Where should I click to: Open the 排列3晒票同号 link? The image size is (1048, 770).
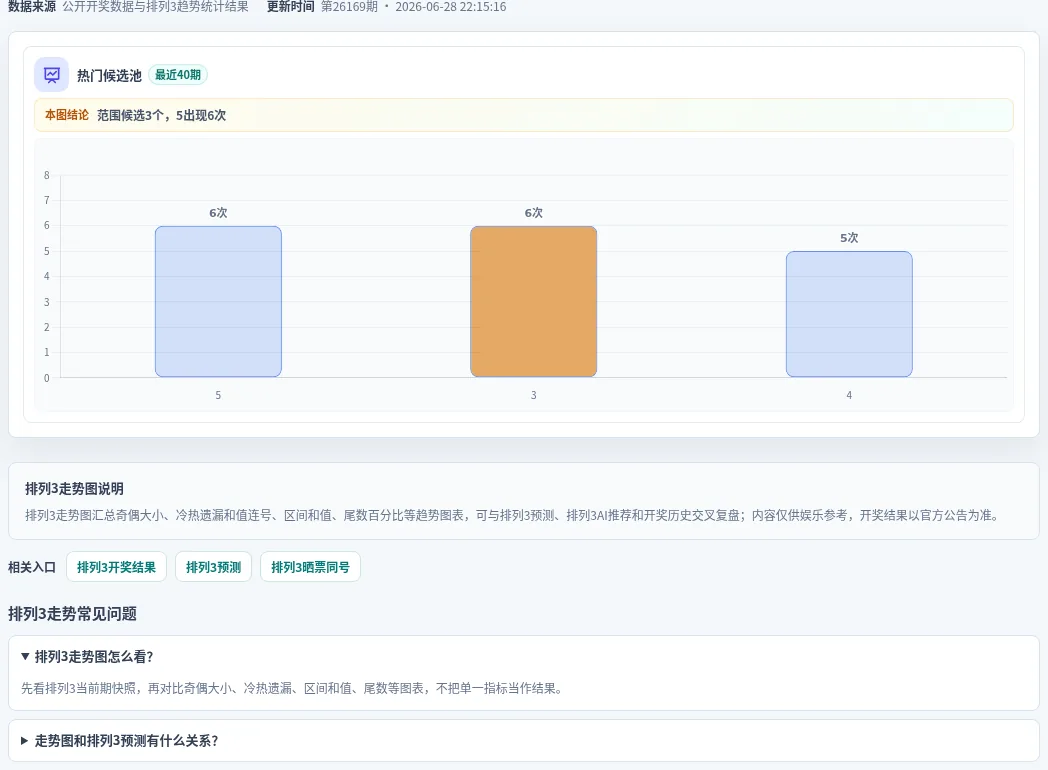310,567
